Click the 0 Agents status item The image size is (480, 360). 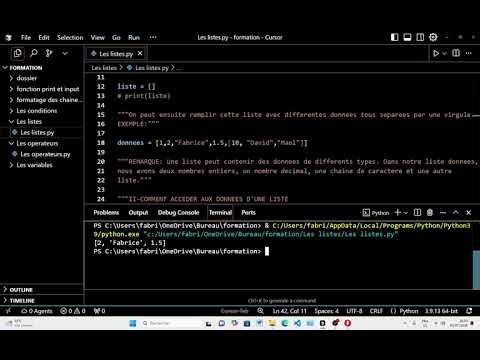pos(37,311)
